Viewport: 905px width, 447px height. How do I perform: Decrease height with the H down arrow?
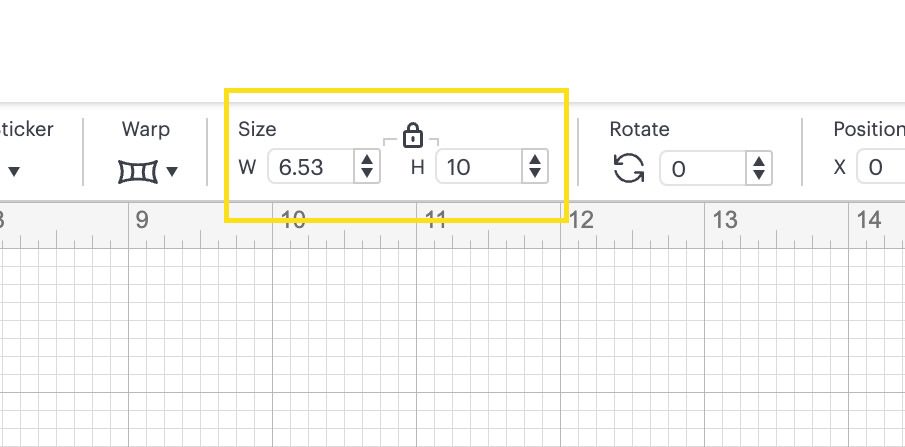pos(535,173)
